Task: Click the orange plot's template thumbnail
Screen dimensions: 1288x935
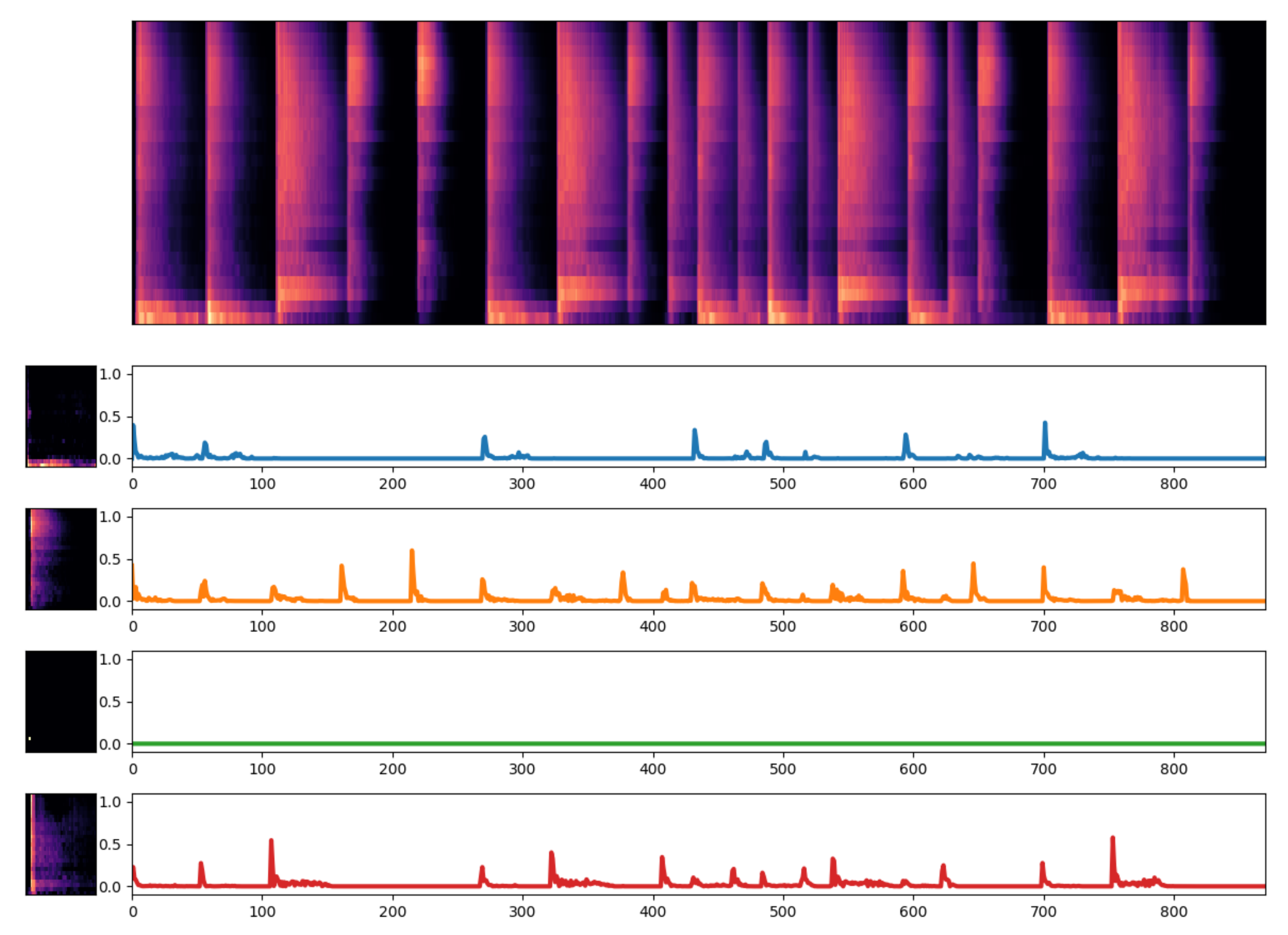Action: click(x=61, y=559)
